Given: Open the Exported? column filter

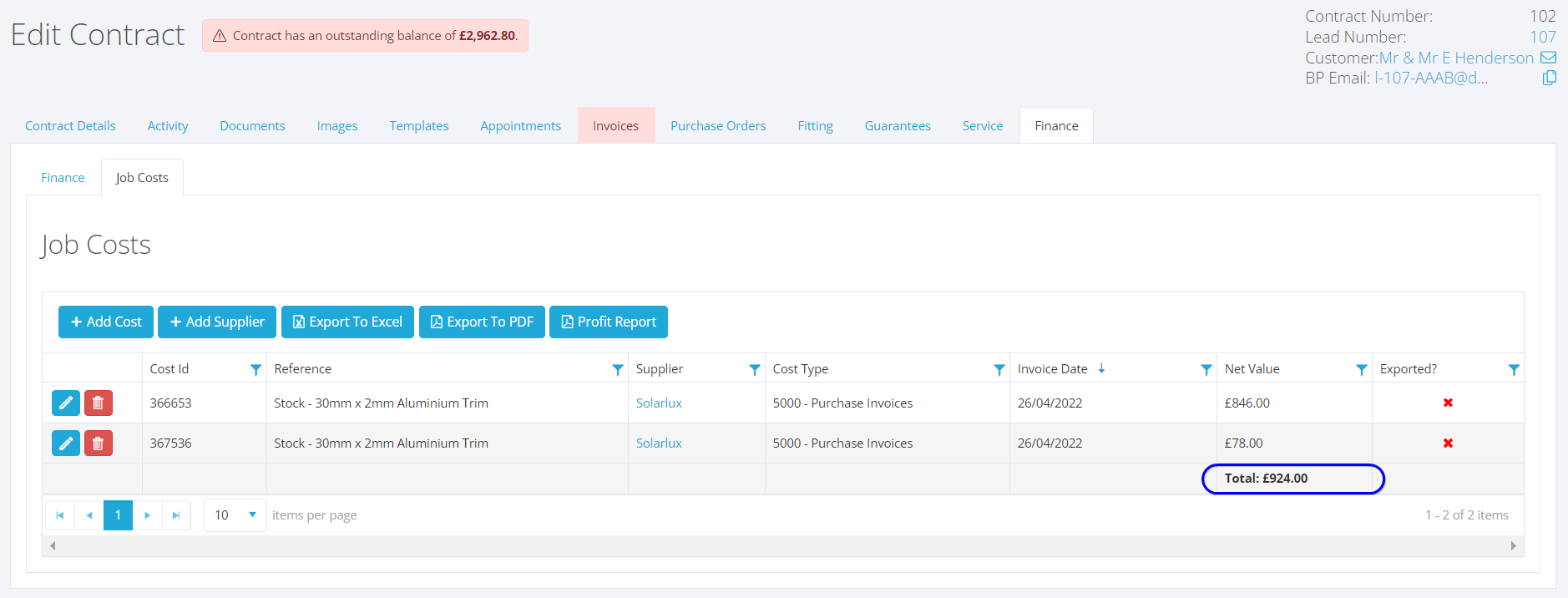Looking at the screenshot, I should pos(1513,369).
